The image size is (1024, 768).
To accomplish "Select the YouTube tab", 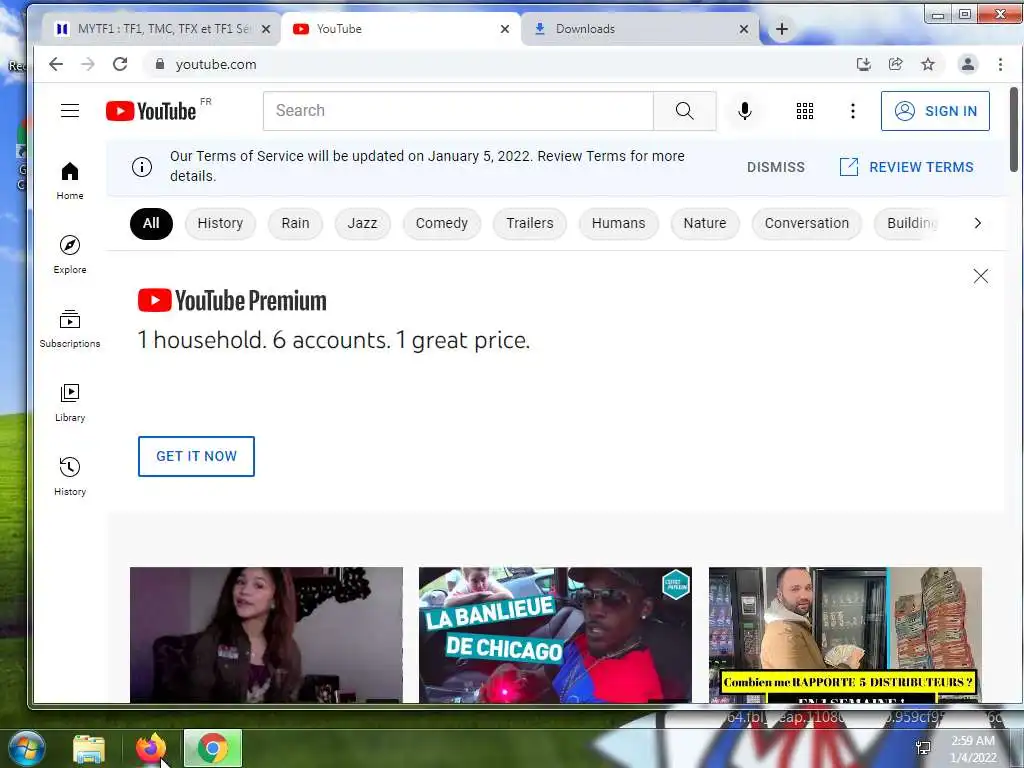I will 400,29.
